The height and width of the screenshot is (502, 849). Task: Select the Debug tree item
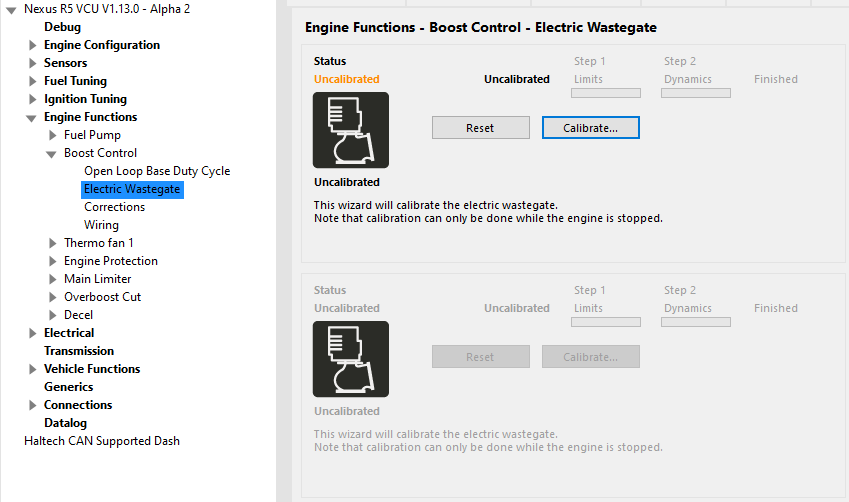pyautogui.click(x=62, y=27)
